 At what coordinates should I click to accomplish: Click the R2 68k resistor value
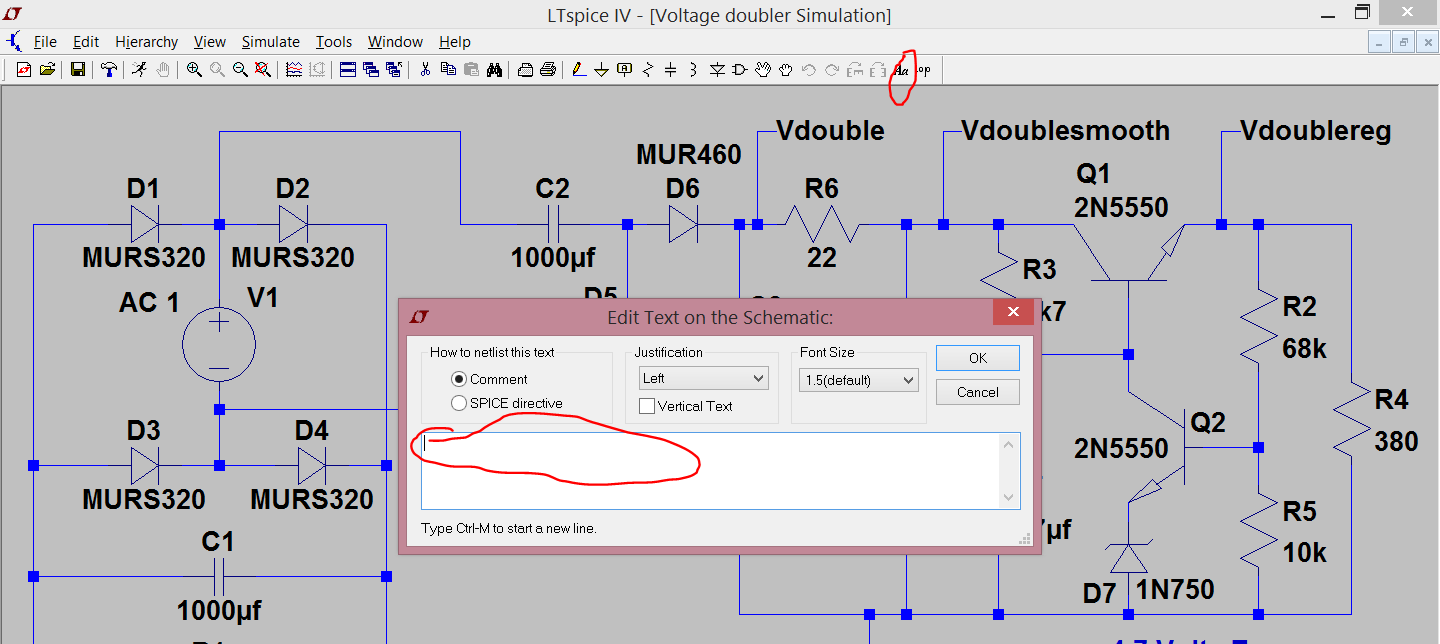pos(1304,348)
